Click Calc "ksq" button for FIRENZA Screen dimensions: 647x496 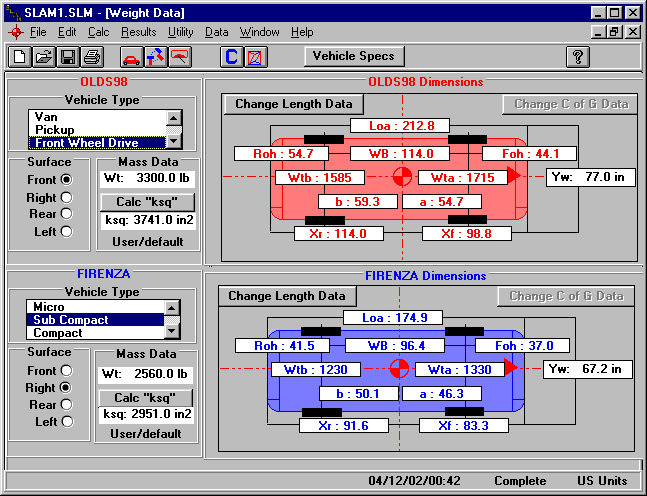click(146, 398)
